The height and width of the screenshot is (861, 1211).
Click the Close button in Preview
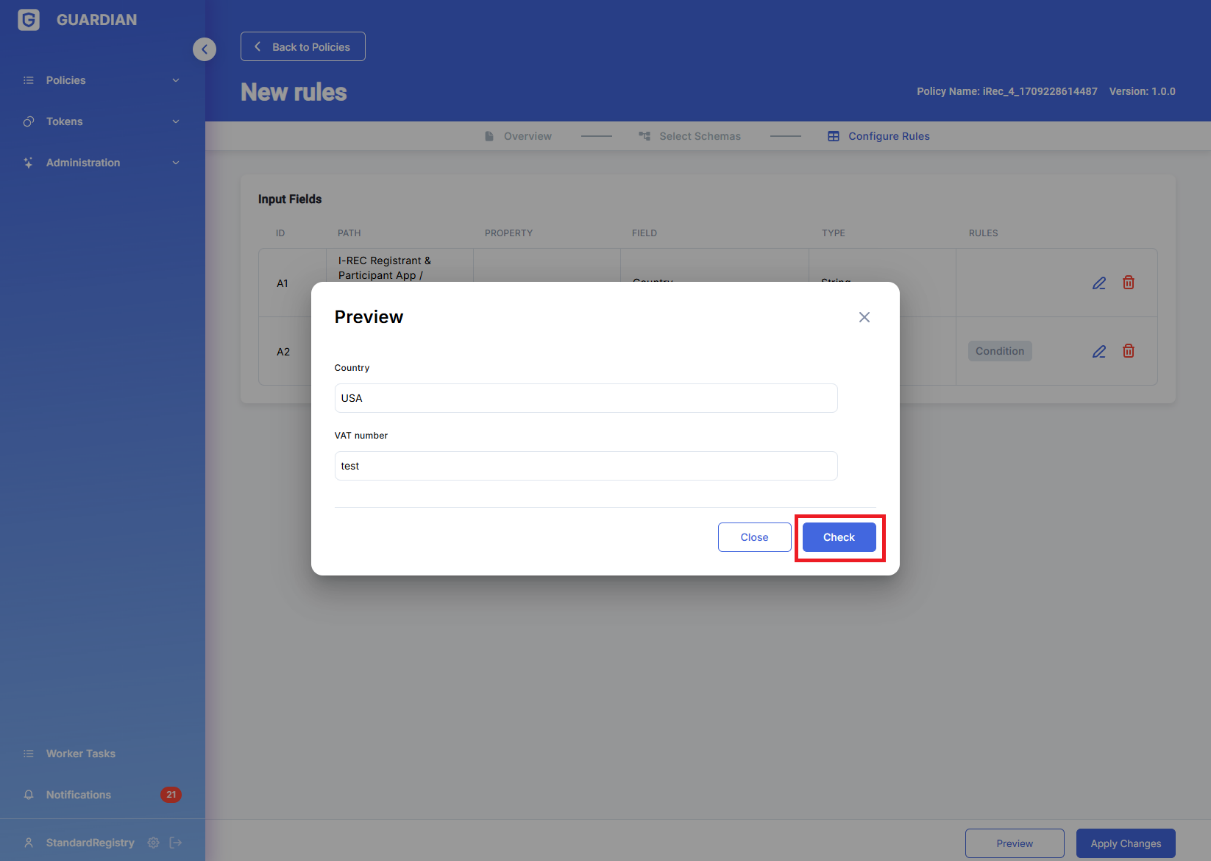coord(754,537)
